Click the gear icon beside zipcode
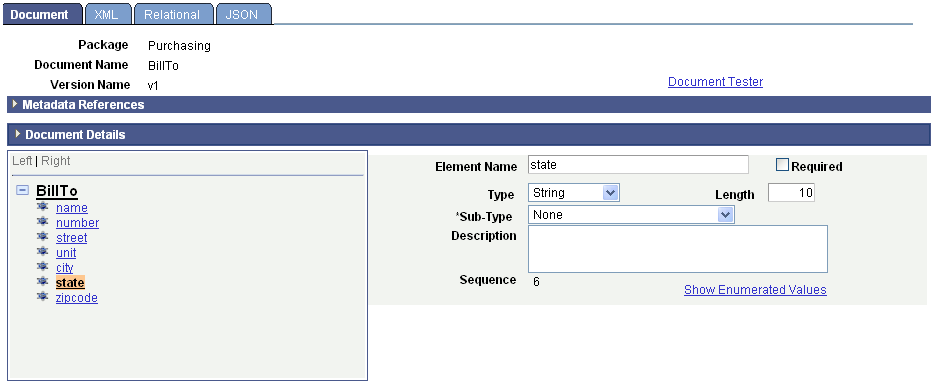This screenshot has width=944, height=389. coord(42,296)
